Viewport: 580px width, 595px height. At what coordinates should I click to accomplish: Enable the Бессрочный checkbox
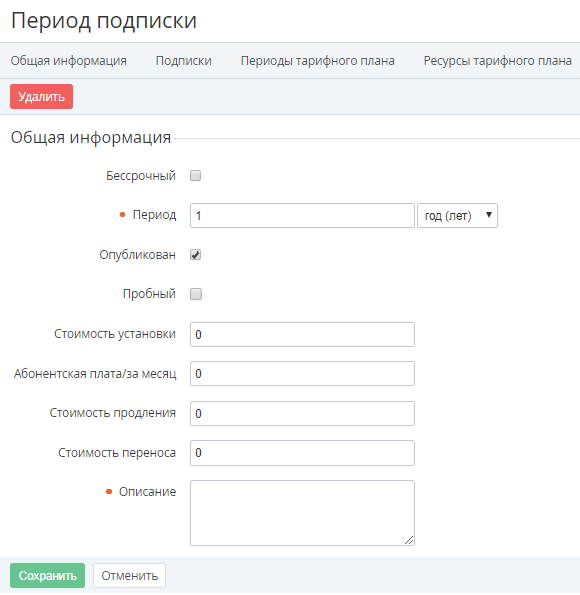(195, 176)
